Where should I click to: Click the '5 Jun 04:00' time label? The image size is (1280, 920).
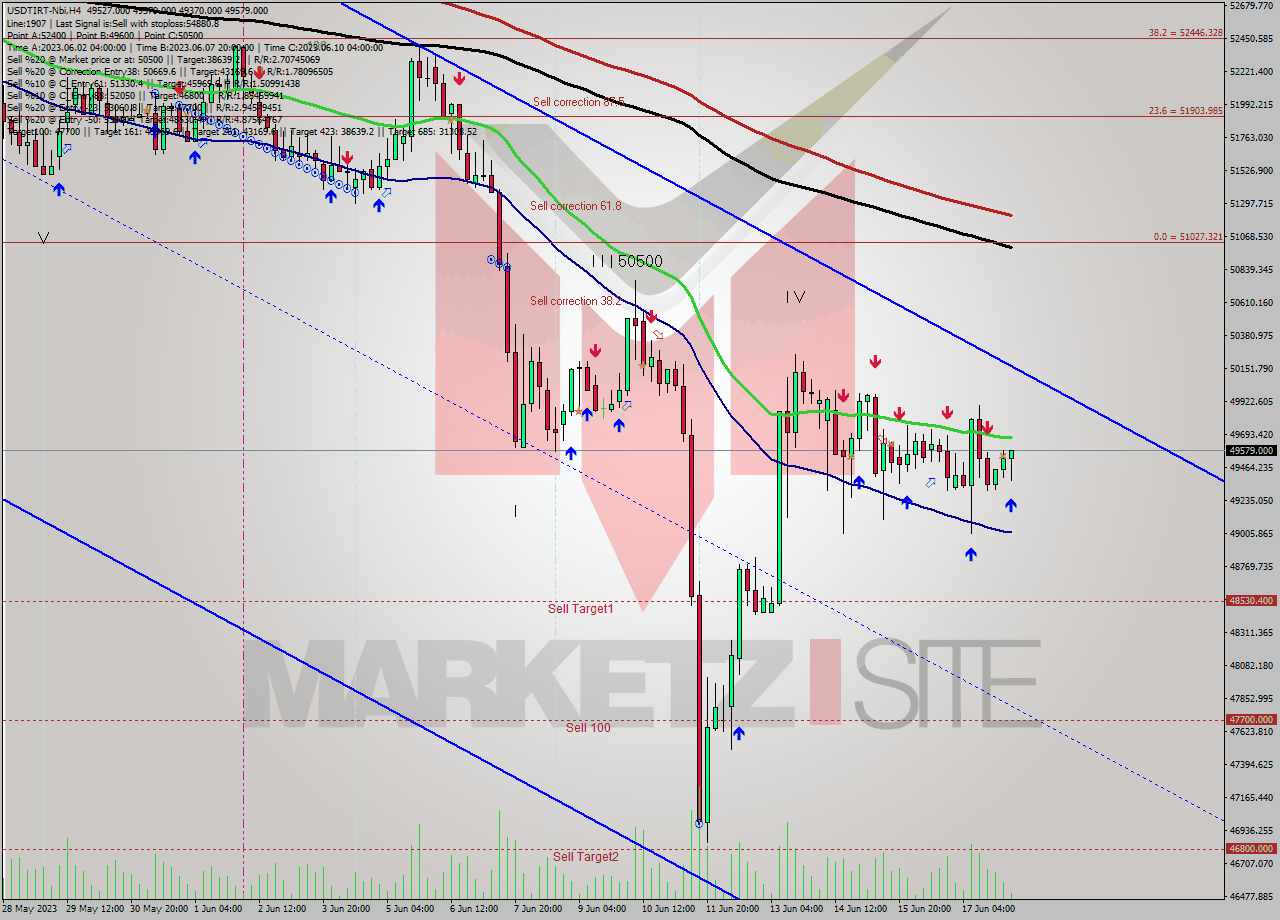[410, 909]
